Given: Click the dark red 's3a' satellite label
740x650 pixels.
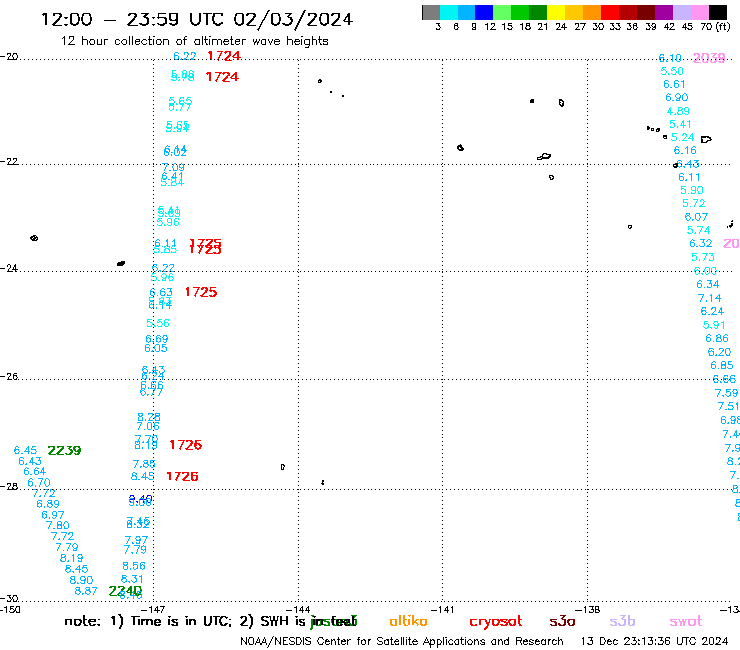Looking at the screenshot, I should coord(562,621).
